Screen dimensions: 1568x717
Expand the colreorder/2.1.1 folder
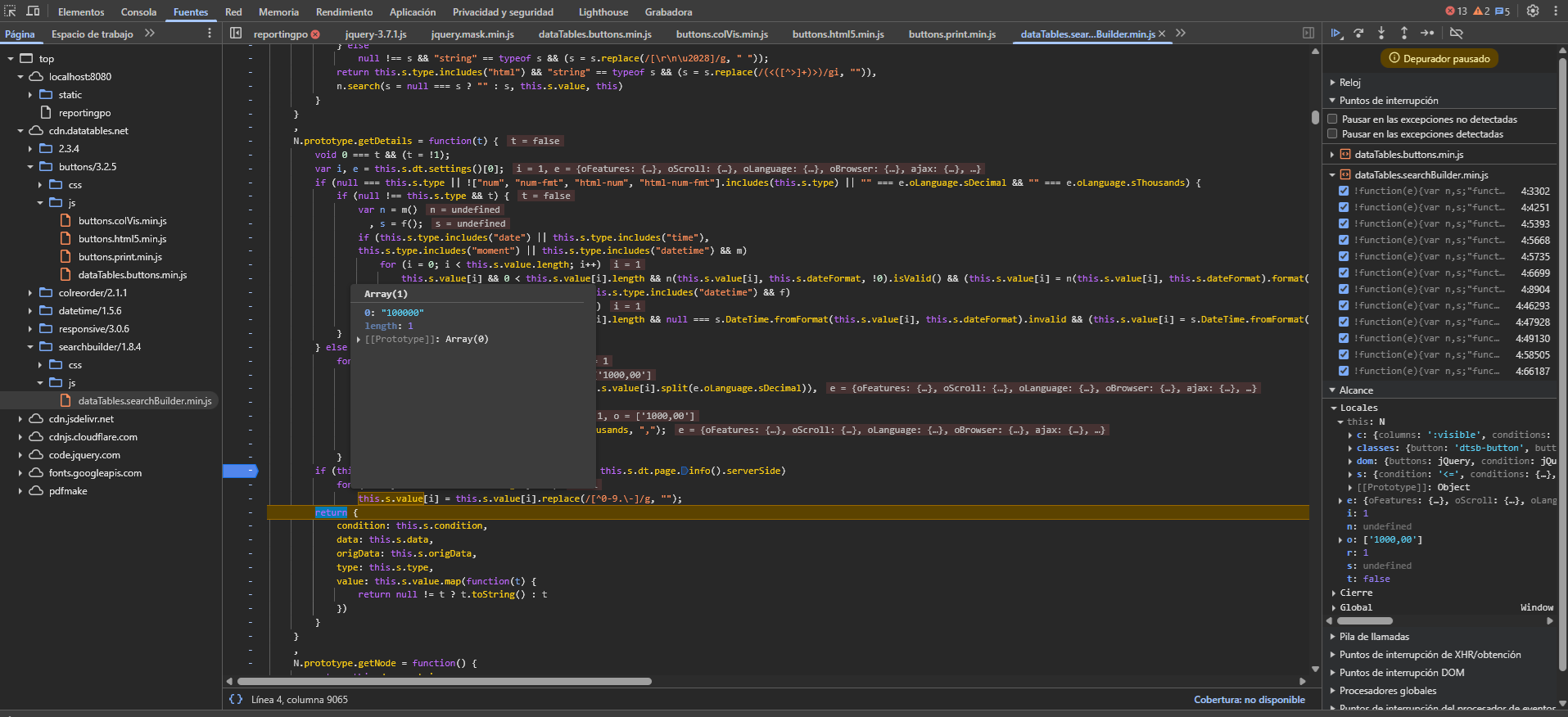click(30, 293)
